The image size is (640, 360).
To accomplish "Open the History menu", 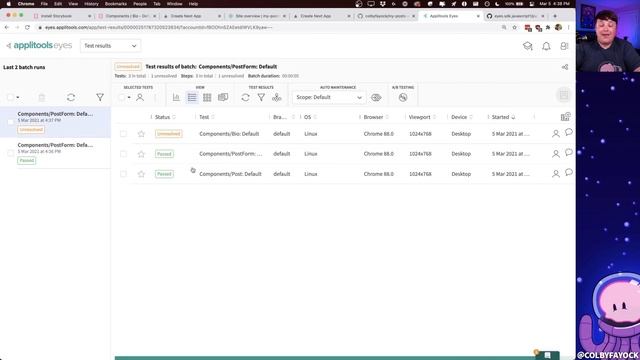I will pyautogui.click(x=91, y=4).
